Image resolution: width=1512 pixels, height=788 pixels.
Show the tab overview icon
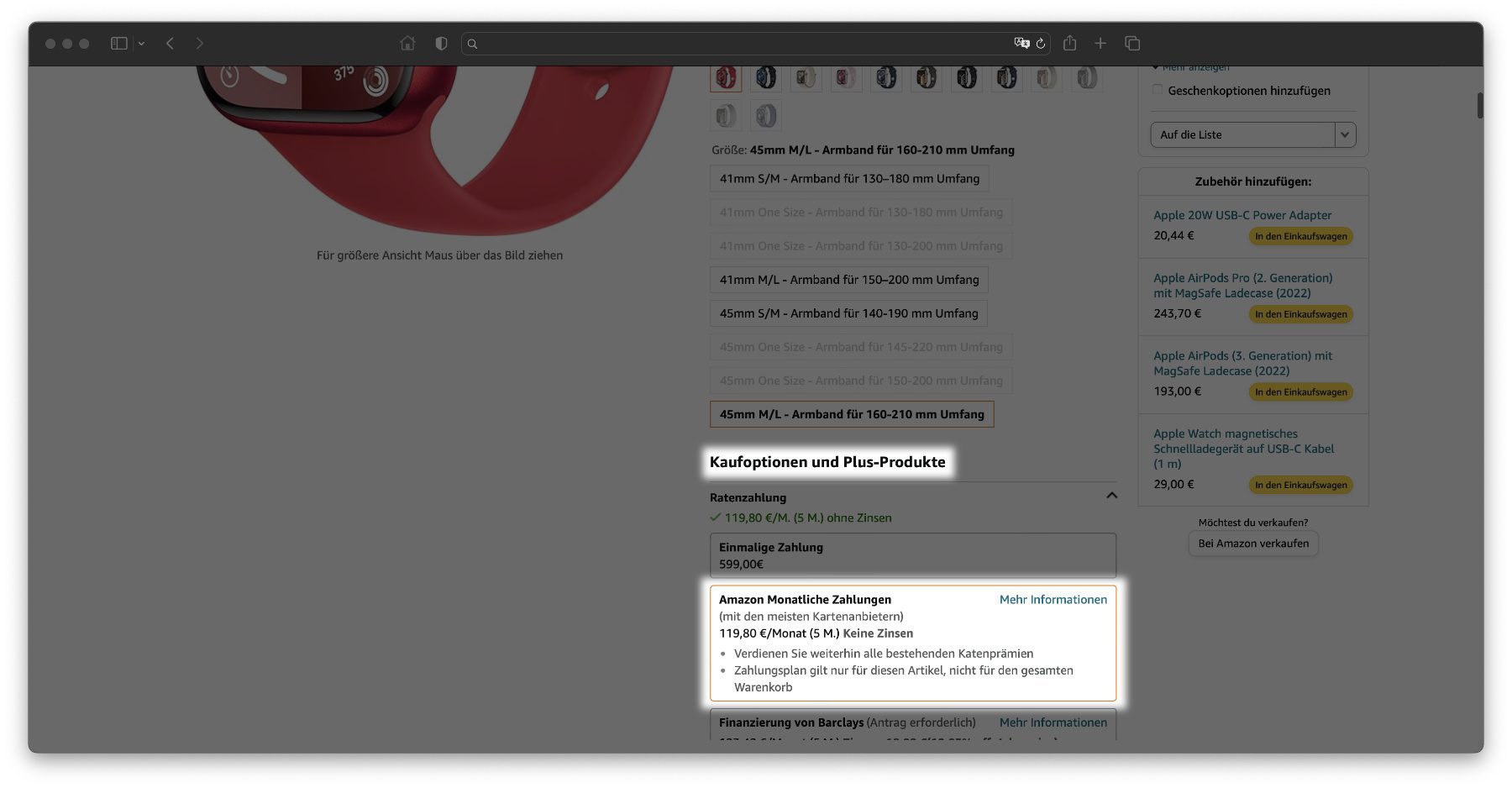pos(1132,44)
